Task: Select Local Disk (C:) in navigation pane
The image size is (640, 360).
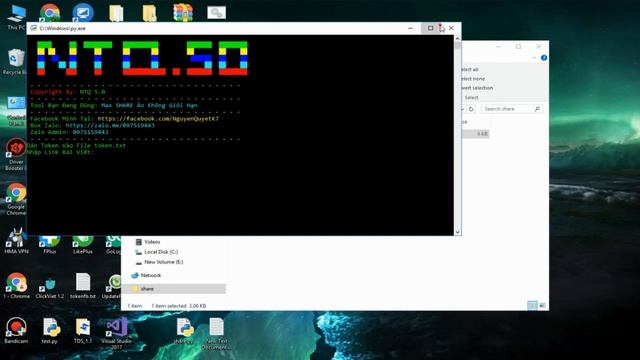Action: coord(161,252)
